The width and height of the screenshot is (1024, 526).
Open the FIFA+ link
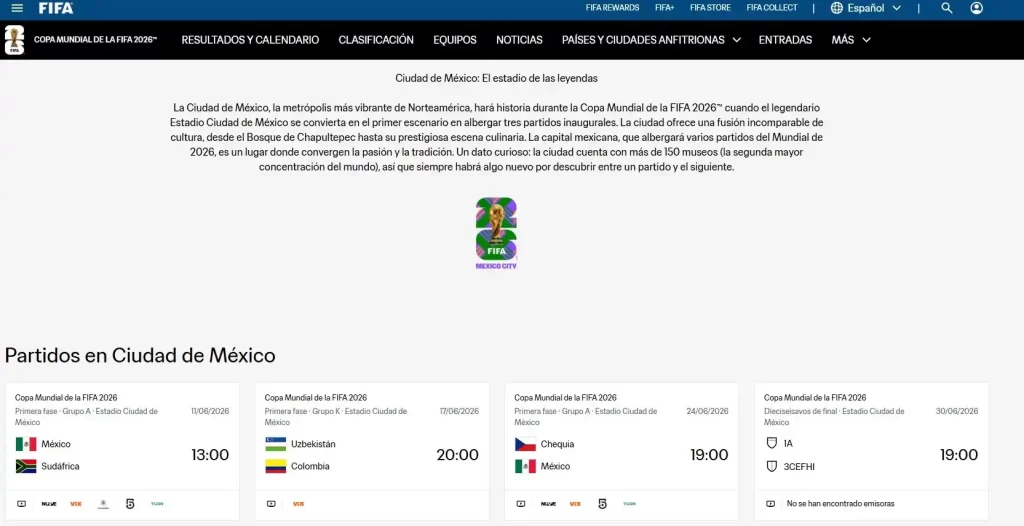(x=665, y=8)
